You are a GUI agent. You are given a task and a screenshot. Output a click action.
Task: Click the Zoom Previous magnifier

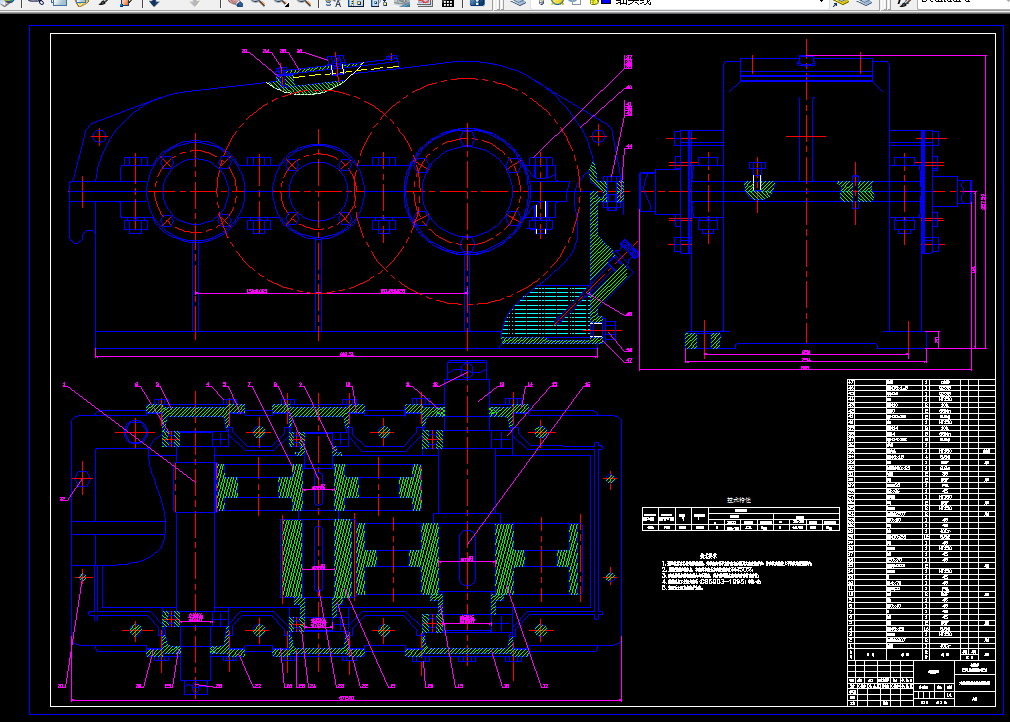tap(303, 2)
